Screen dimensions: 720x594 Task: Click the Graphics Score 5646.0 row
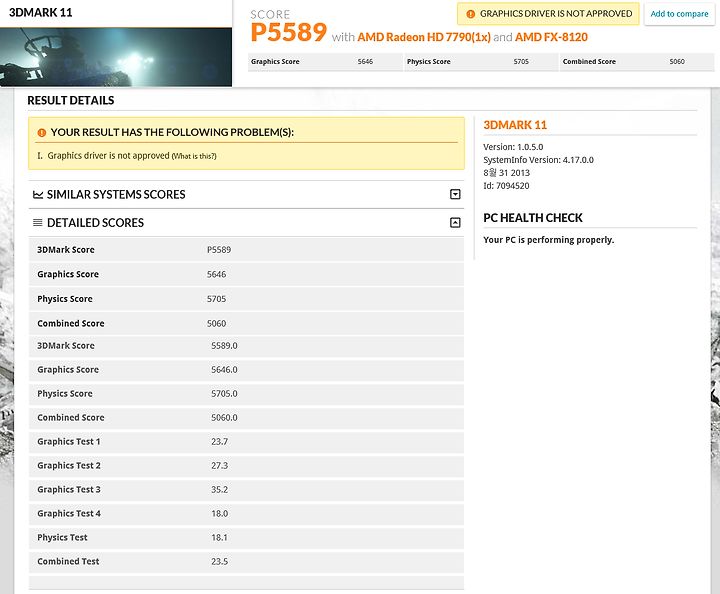click(246, 370)
